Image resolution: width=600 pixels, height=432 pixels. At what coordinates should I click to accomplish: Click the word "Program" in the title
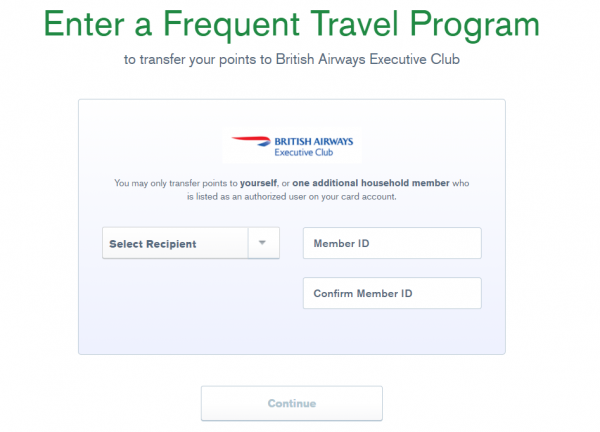(468, 24)
